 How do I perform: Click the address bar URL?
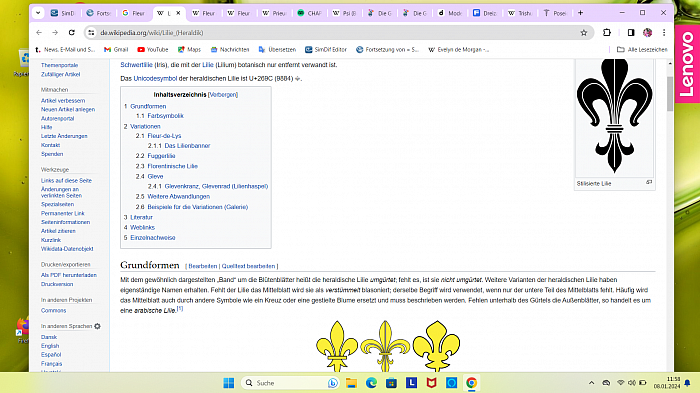coord(152,33)
